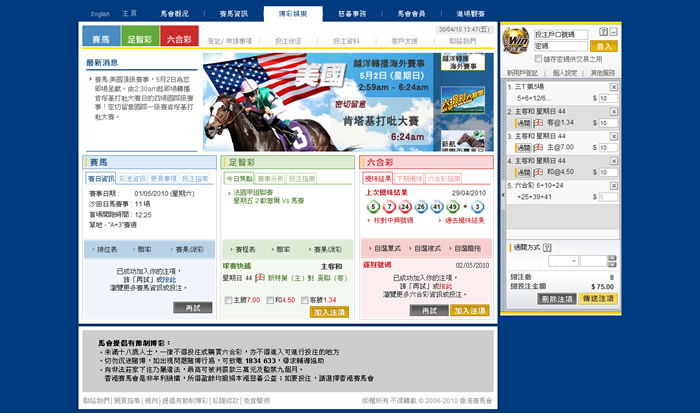Open 排位表 link in 賽馬 panel

[107, 250]
